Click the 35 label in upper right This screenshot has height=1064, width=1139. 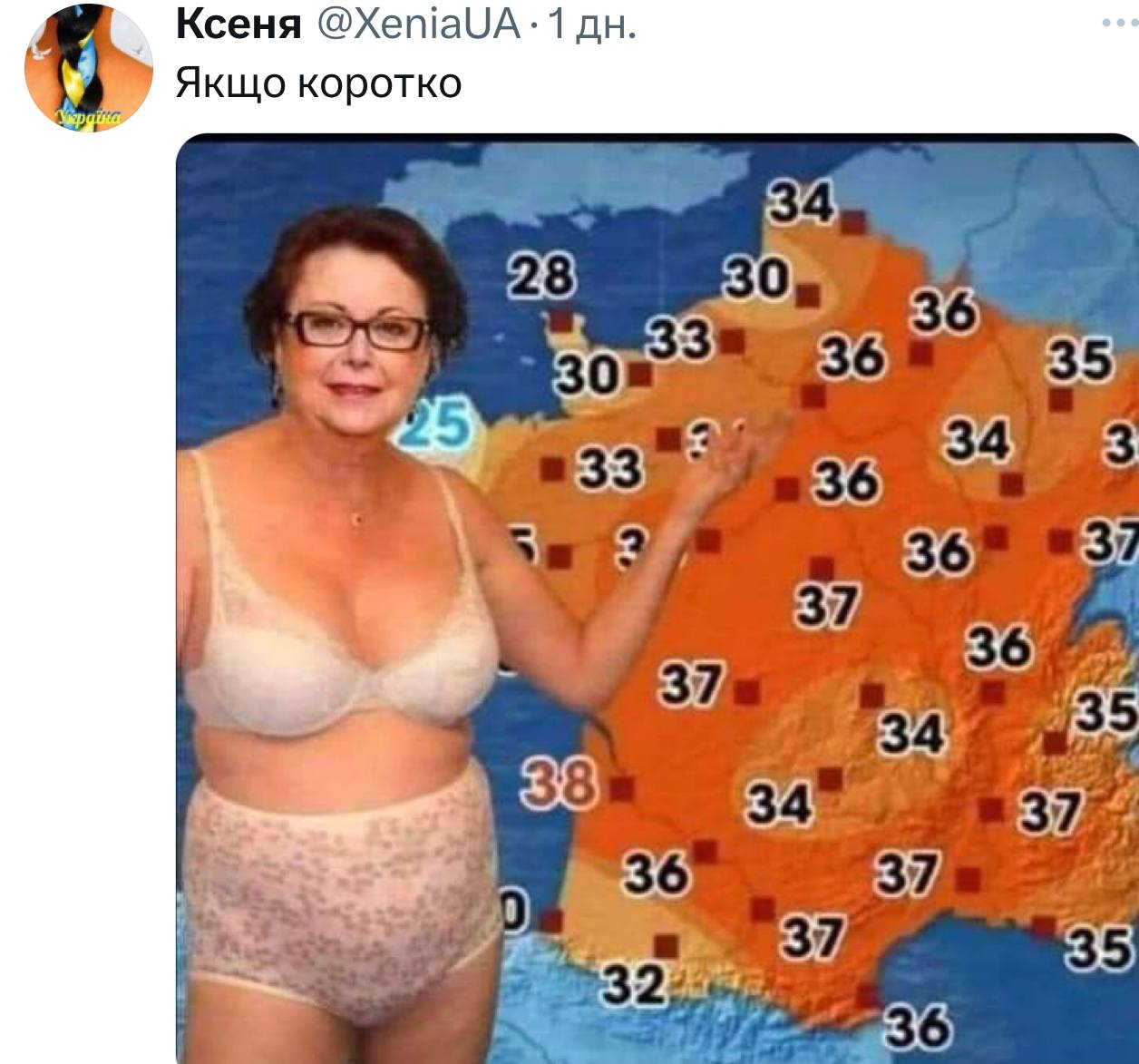1079,358
